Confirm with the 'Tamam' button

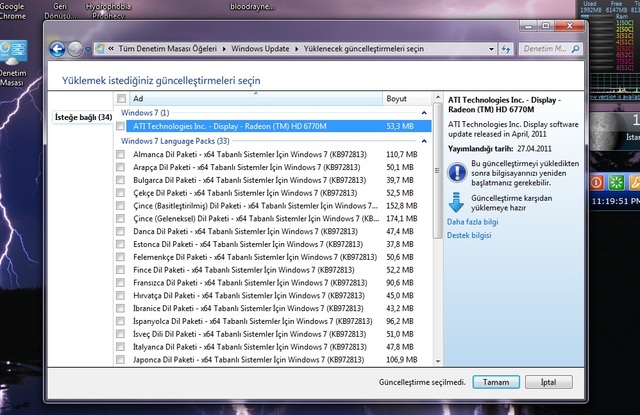(496, 382)
